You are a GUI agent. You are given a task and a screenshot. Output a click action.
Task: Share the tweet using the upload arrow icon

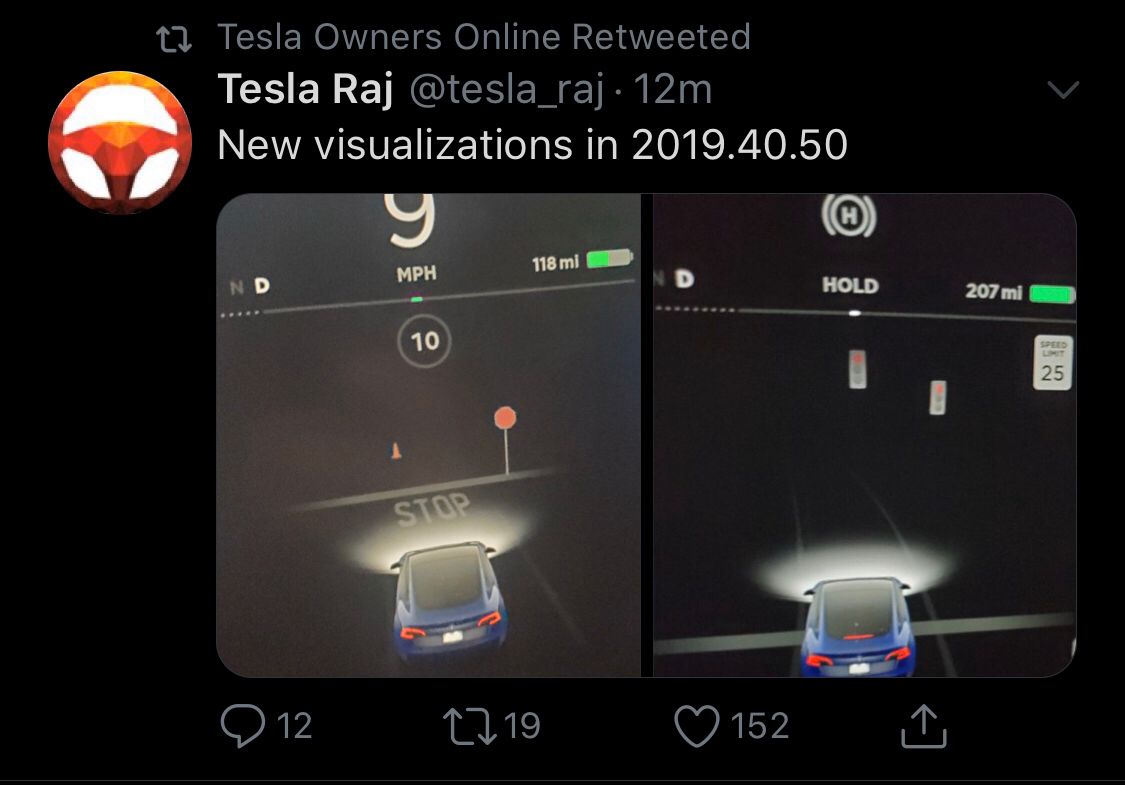coord(925,728)
